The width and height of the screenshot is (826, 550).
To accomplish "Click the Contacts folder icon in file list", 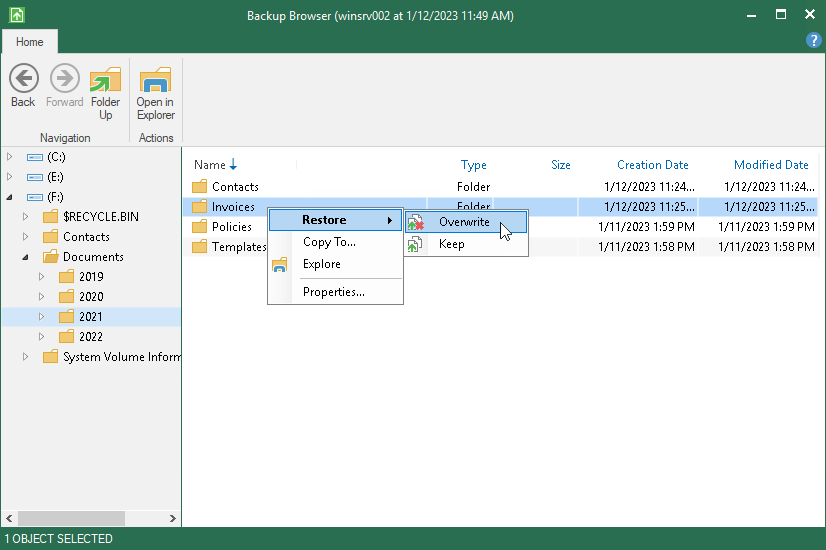I will tap(199, 186).
